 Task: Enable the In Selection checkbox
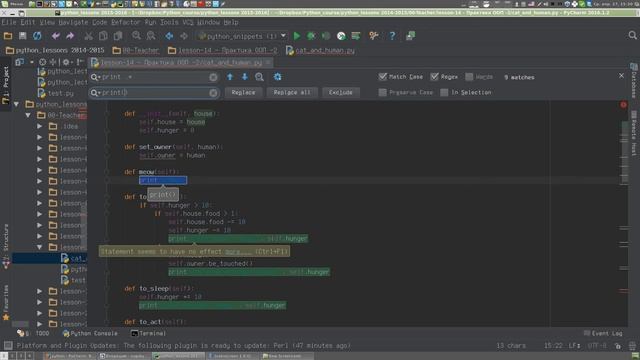tap(444, 93)
